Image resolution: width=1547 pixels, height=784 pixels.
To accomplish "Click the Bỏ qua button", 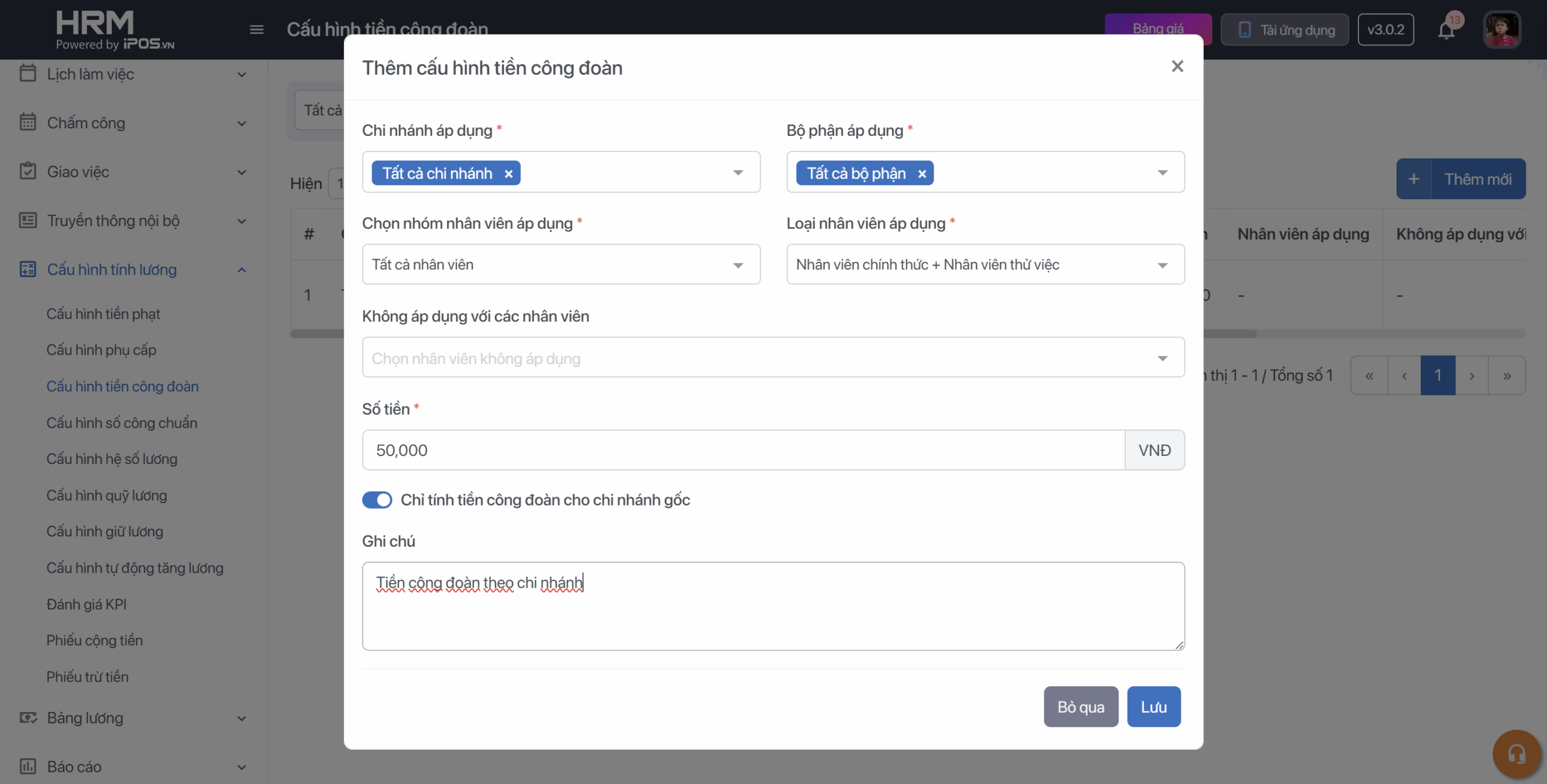I will click(1080, 707).
